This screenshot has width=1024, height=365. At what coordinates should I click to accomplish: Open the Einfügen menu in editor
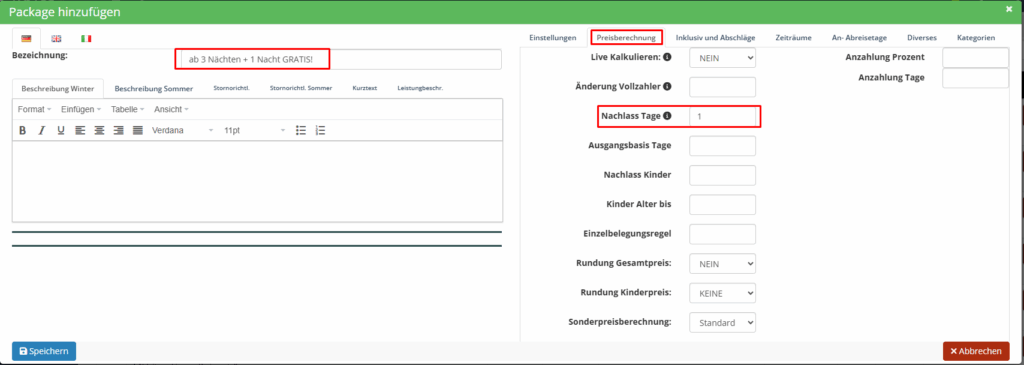click(x=81, y=109)
